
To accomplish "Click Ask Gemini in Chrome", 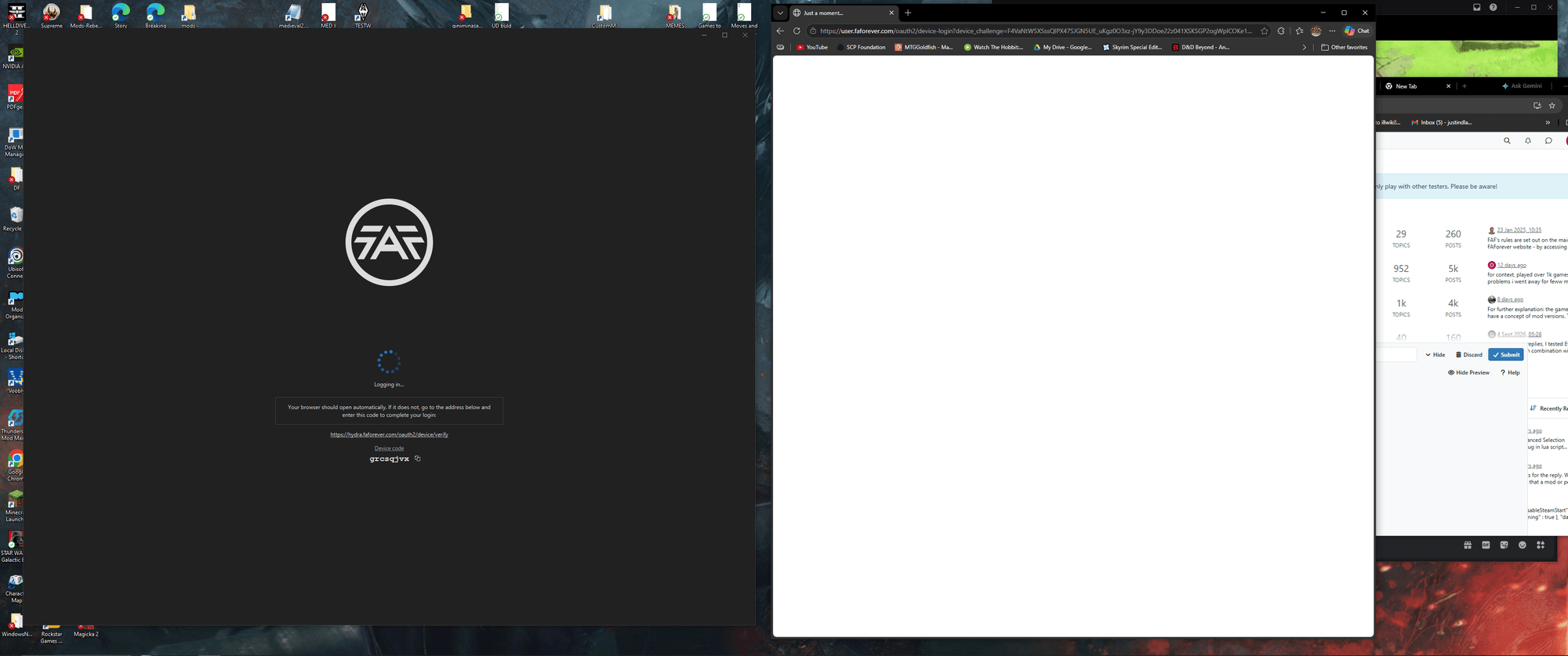I will coord(1522,86).
